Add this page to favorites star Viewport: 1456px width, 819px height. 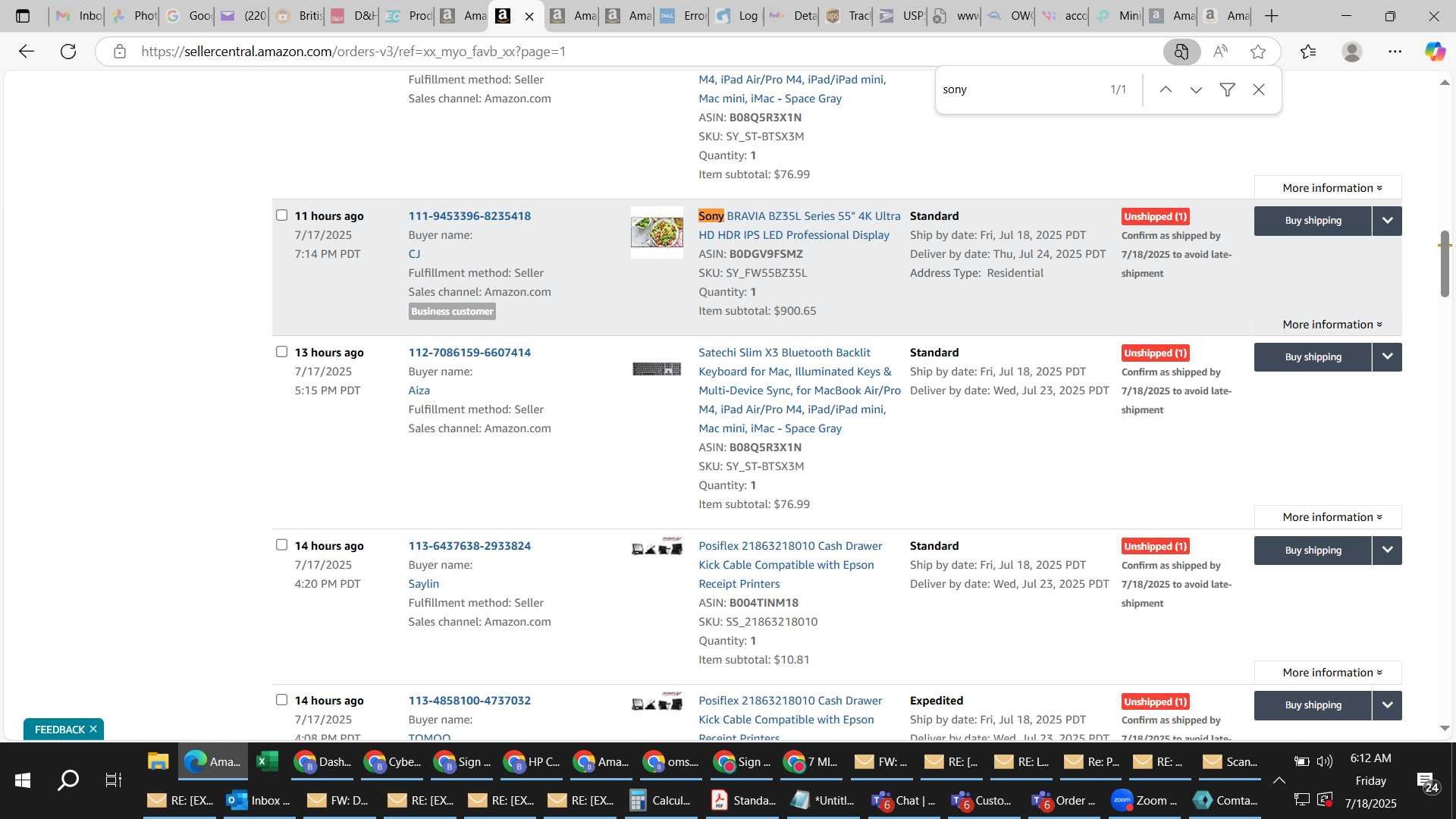point(1258,52)
